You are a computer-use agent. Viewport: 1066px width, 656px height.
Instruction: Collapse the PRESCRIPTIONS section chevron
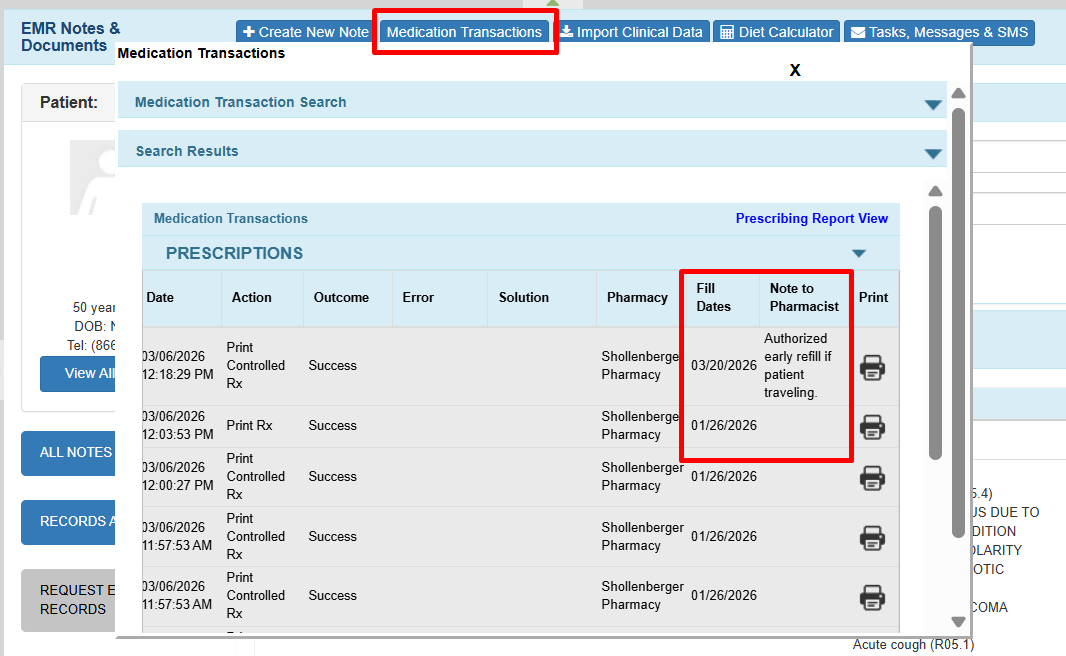tap(858, 254)
